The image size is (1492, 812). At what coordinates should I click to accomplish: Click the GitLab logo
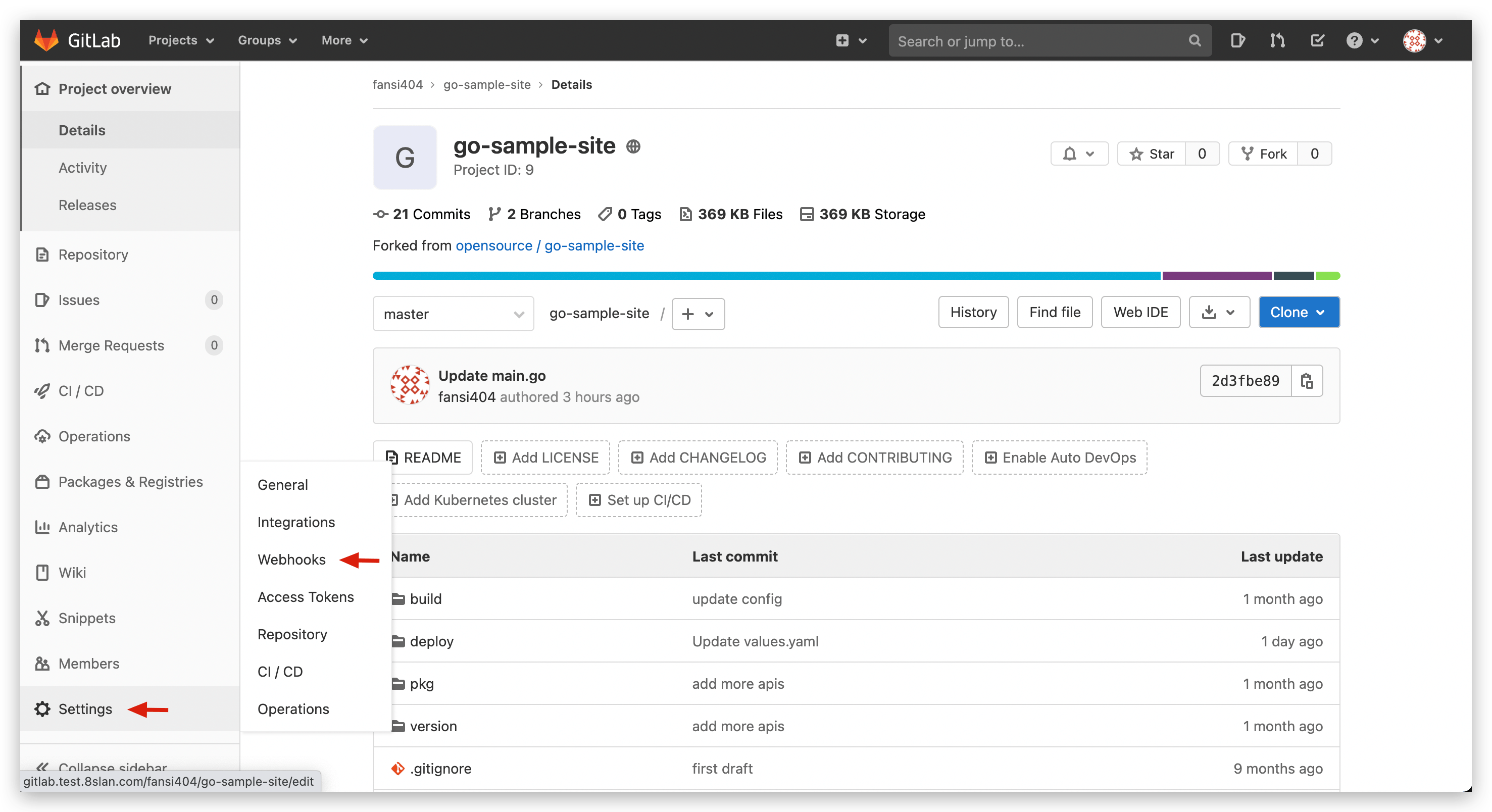(x=47, y=39)
